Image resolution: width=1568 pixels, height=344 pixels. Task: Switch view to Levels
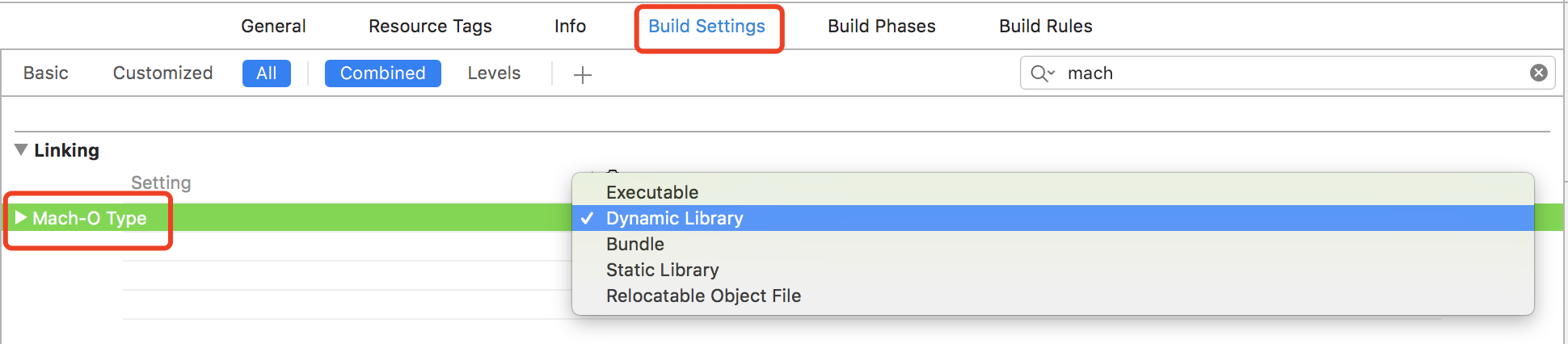pyautogui.click(x=494, y=73)
